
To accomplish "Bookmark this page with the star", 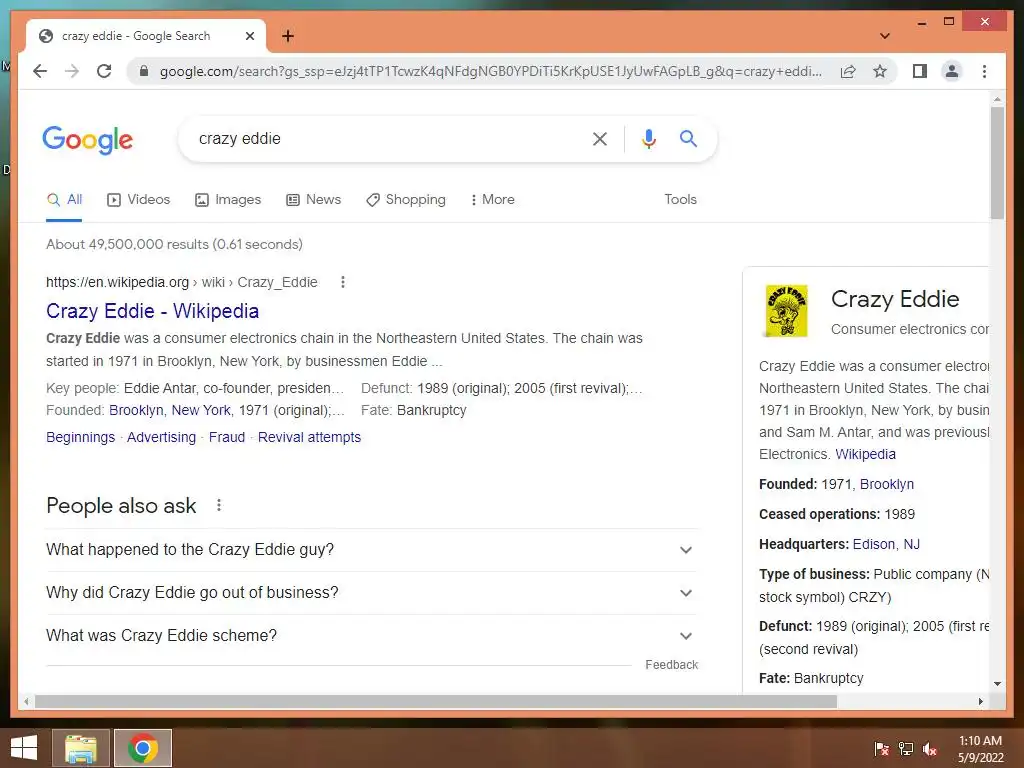I will (x=880, y=71).
